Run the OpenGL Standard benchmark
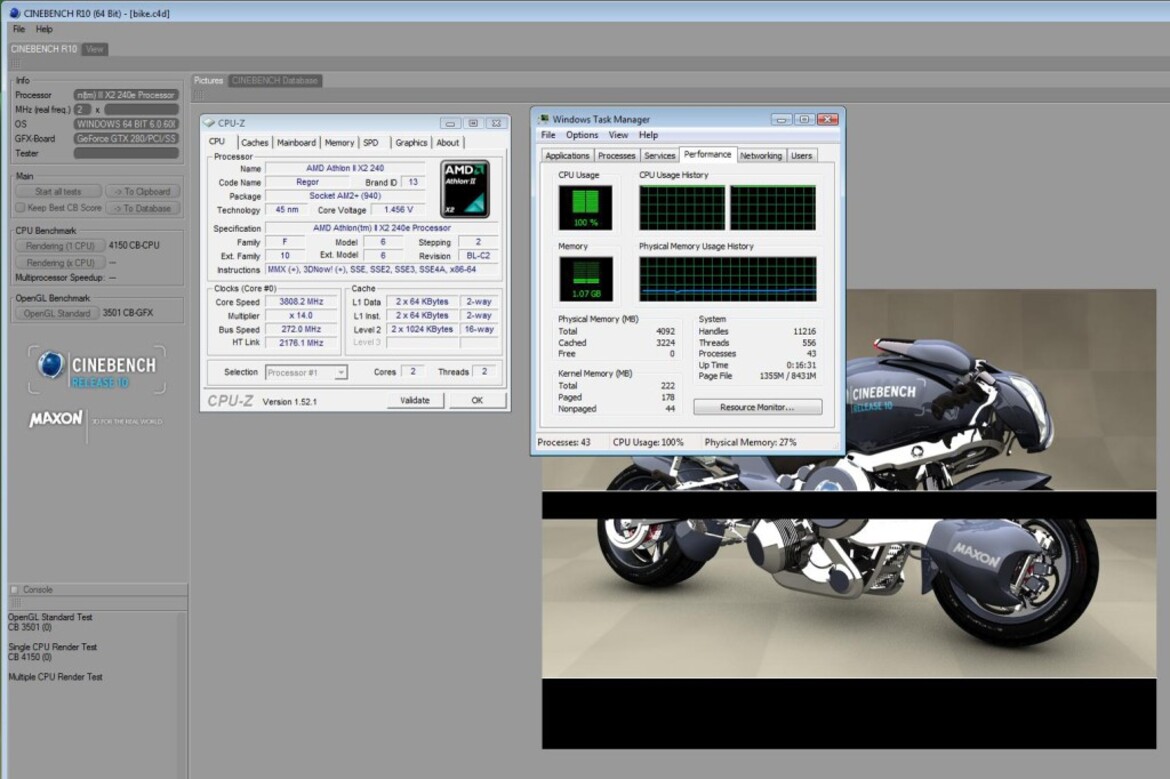Screen dimensions: 1170x779 click(57, 313)
